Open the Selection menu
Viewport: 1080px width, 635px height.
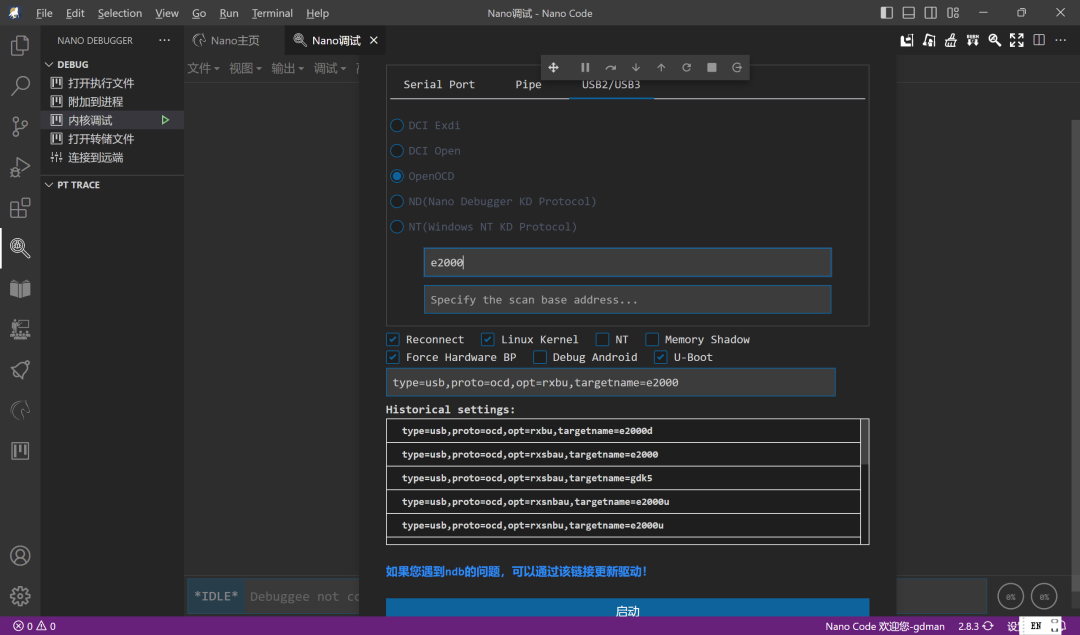(x=120, y=13)
